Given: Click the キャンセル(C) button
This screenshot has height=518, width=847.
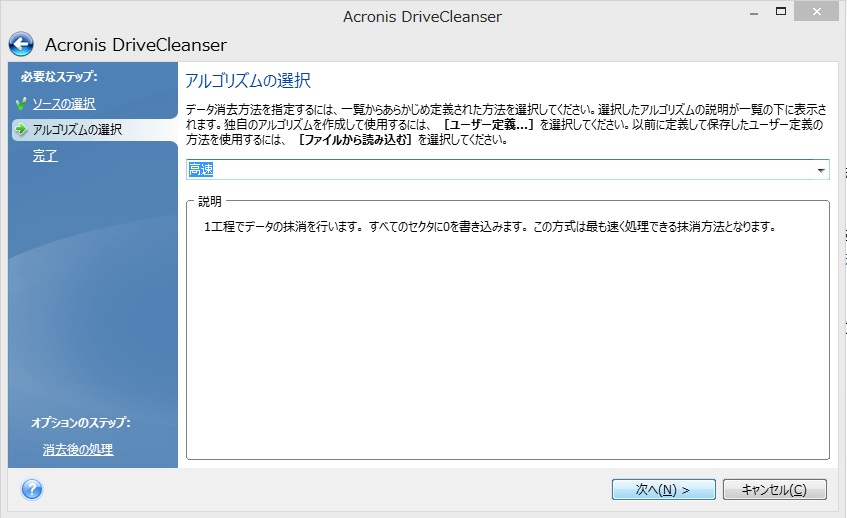Looking at the screenshot, I should point(775,489).
